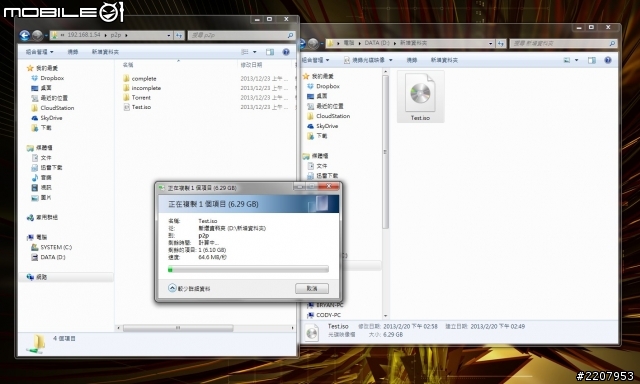The width and height of the screenshot is (640, 384).
Task: Click the Back arrow in the 新增資料夾 window
Action: tap(302, 43)
